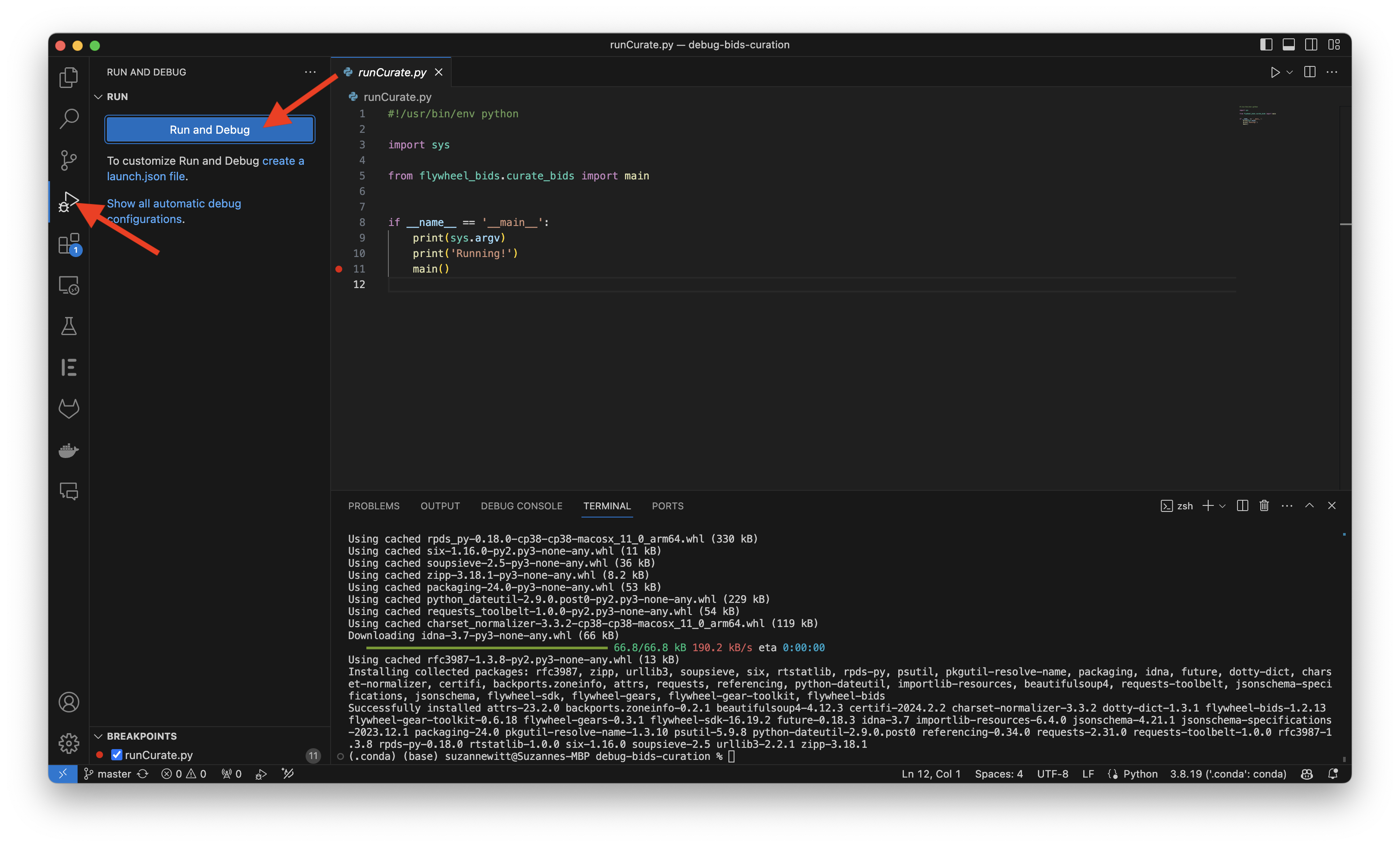Open the launch profile dropdown beside plus

point(1223,506)
